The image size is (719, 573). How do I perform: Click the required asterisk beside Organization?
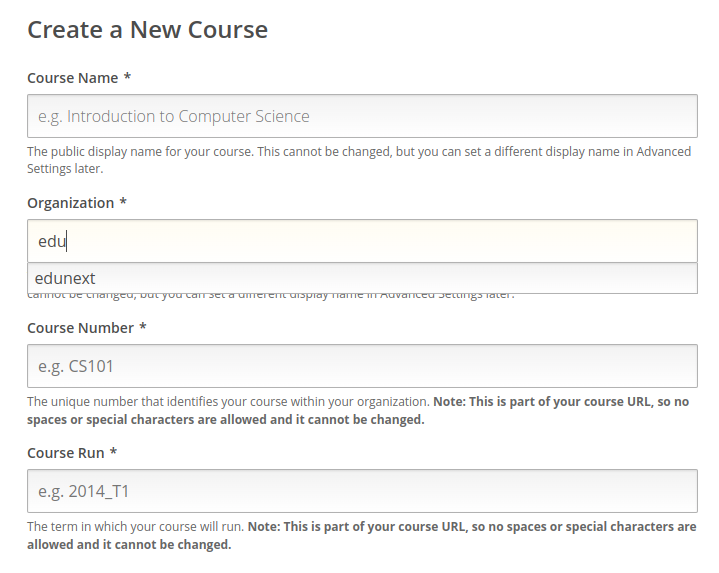tap(123, 203)
